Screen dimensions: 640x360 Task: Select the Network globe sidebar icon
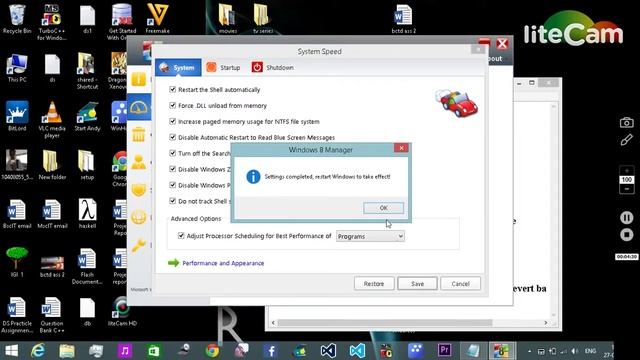[x=139, y=217]
